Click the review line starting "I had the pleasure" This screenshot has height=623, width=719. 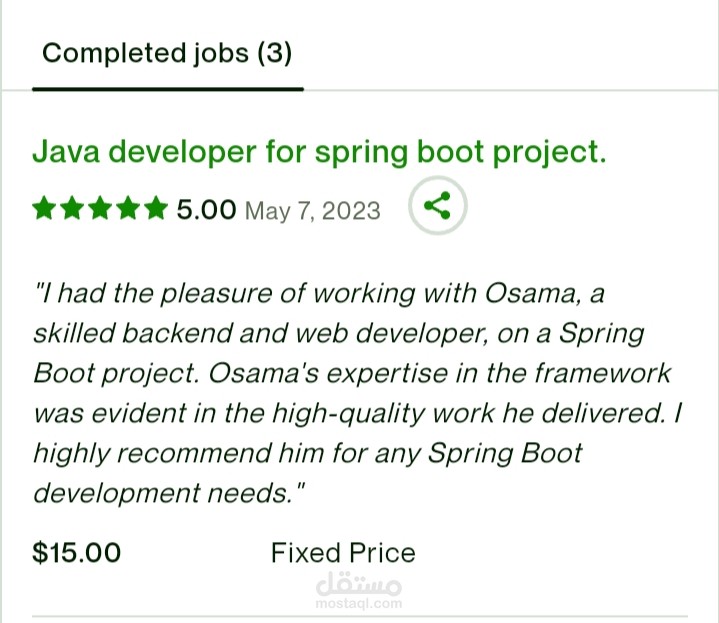[x=320, y=294]
